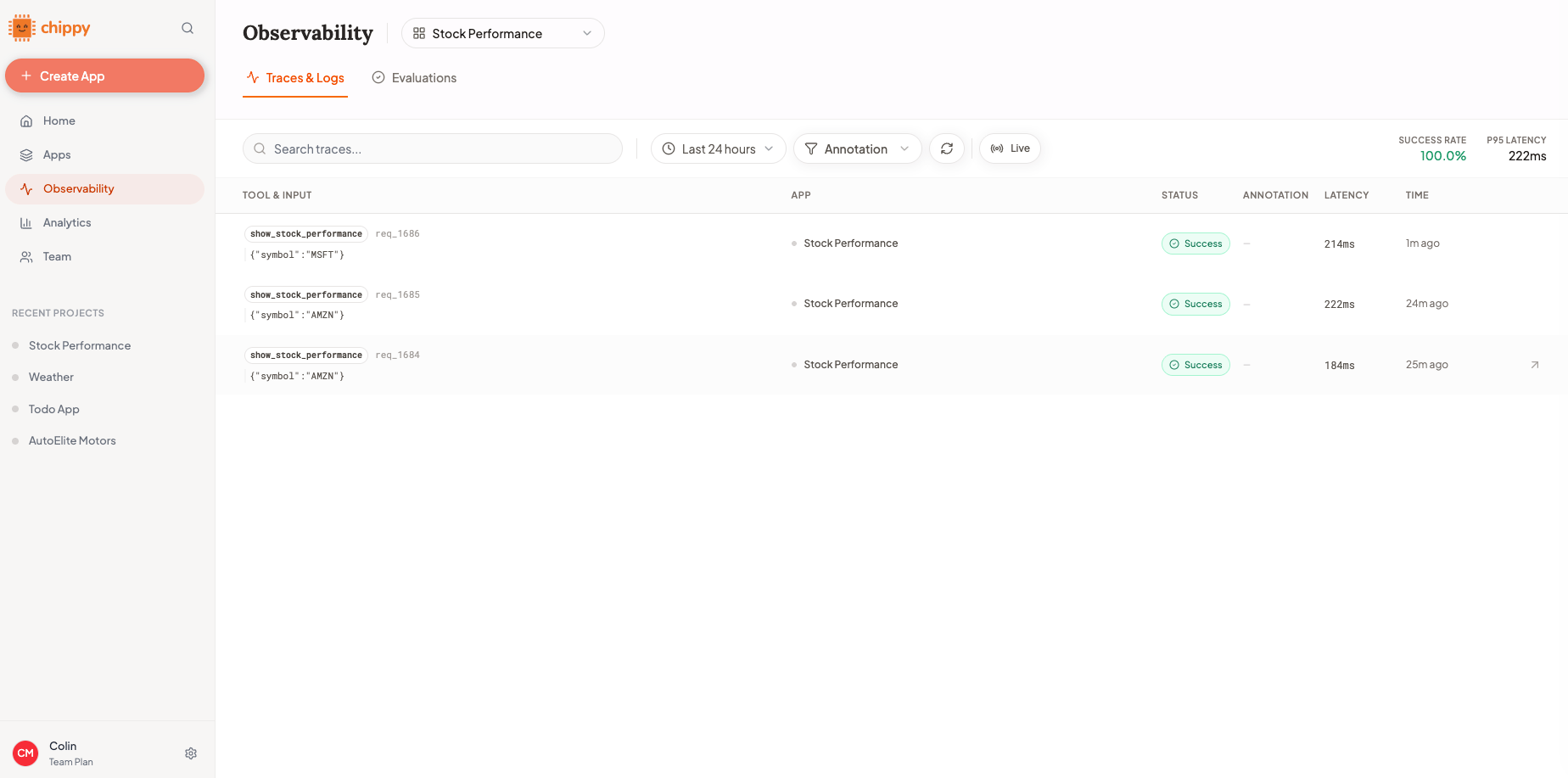Click the 184ms latency cell

[1339, 366]
